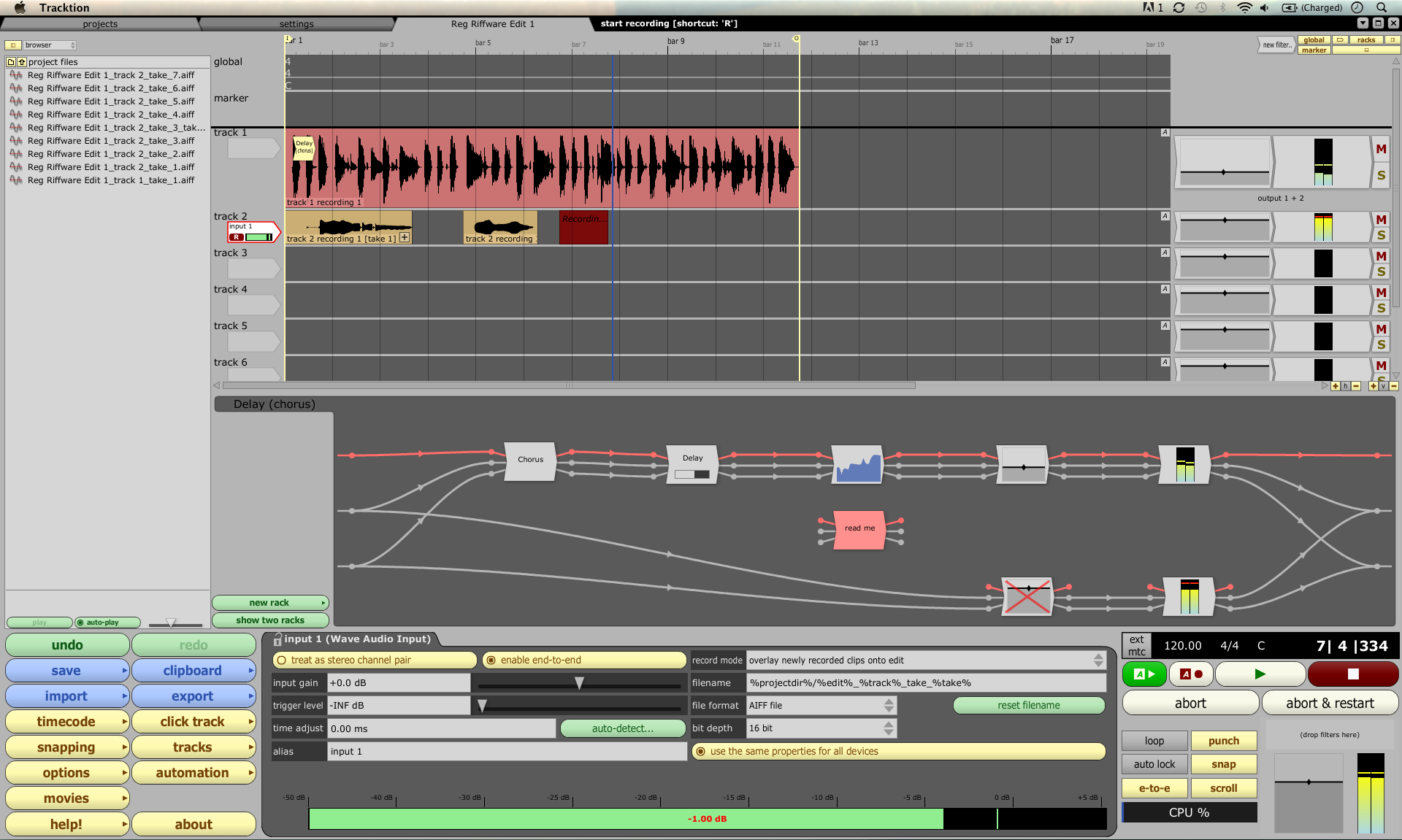Drag the input gain slider

coord(579,682)
